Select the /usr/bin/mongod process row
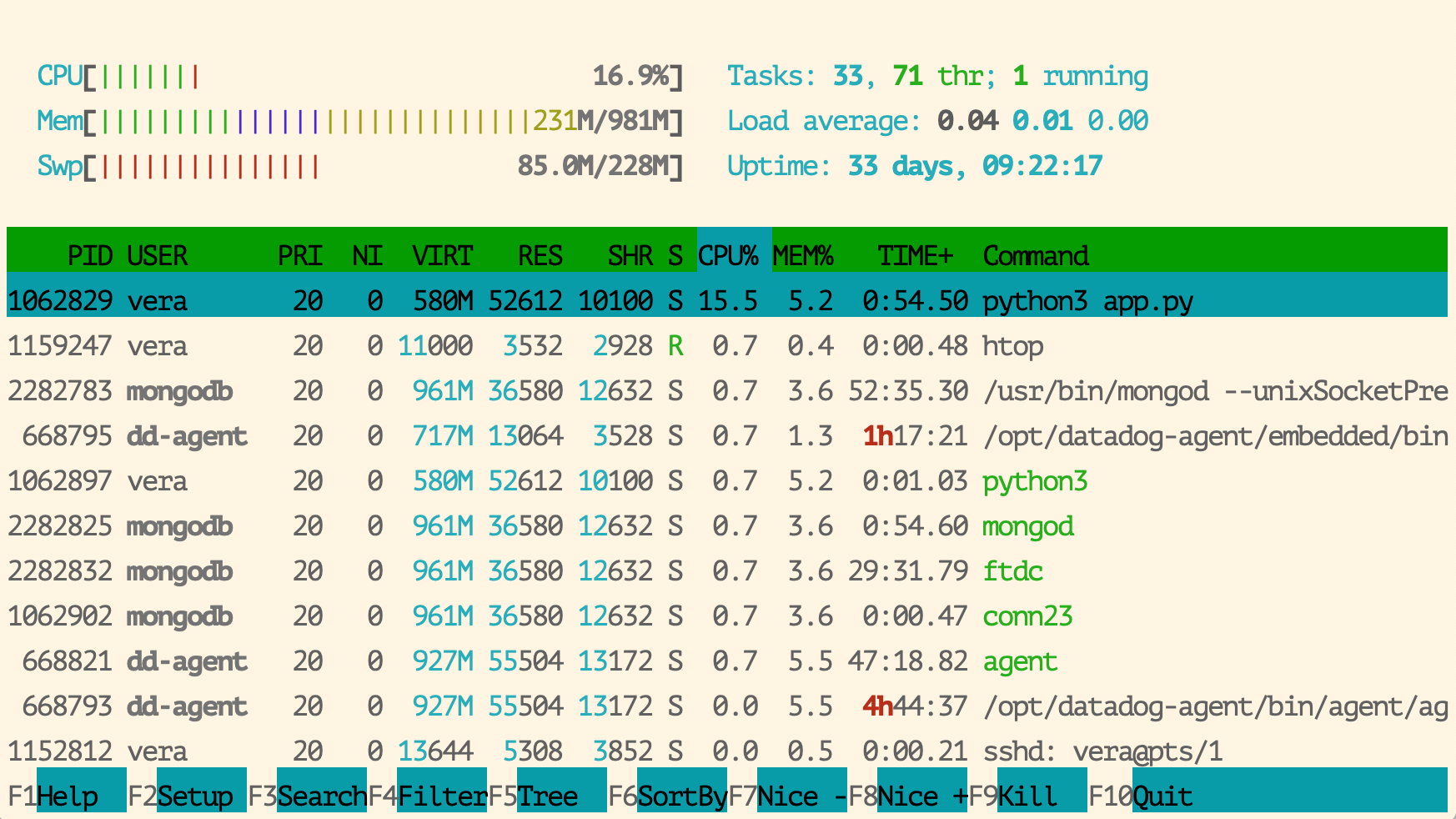Viewport: 1456px width, 819px height. coord(727,391)
